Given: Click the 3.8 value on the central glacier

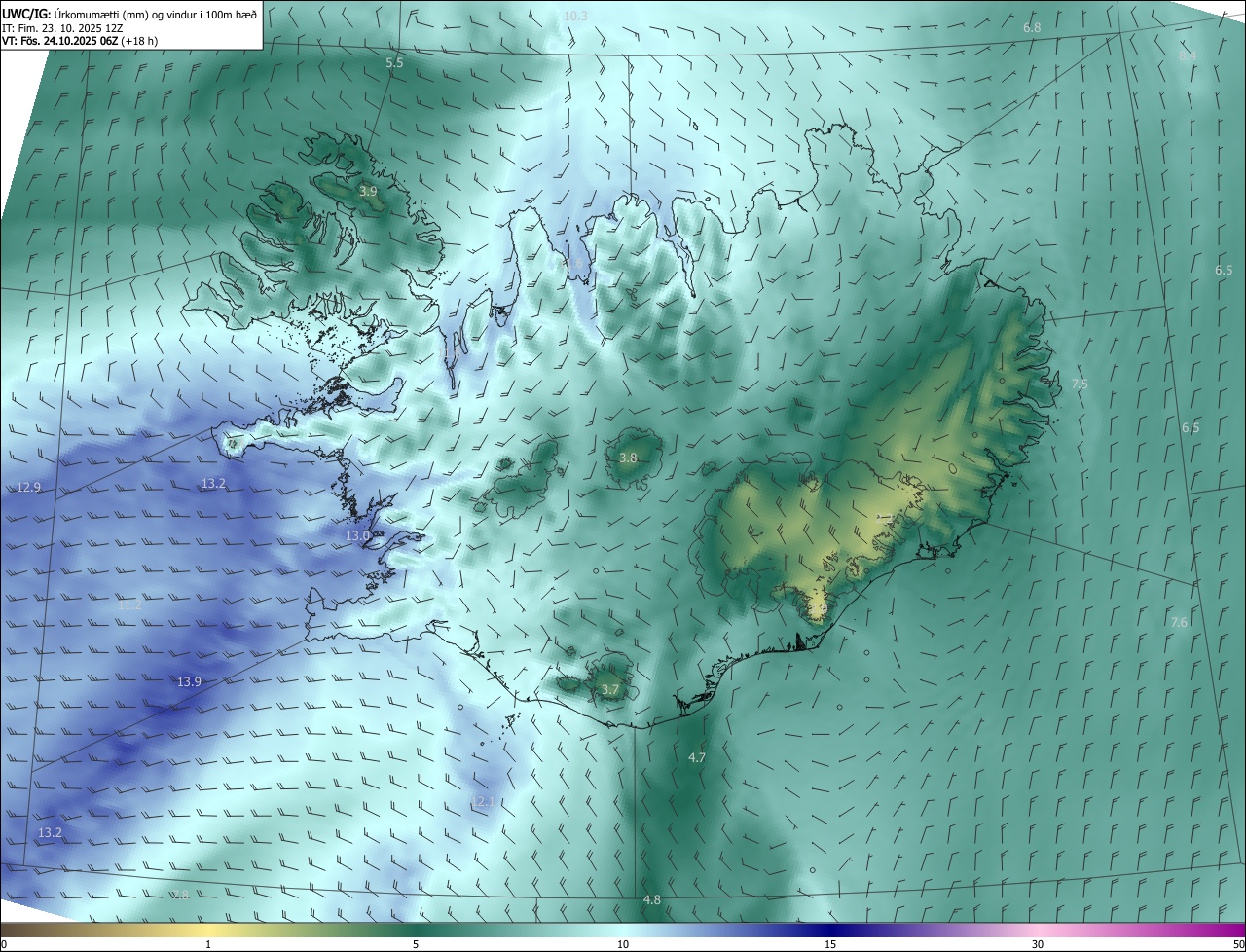Looking at the screenshot, I should pos(628,458).
